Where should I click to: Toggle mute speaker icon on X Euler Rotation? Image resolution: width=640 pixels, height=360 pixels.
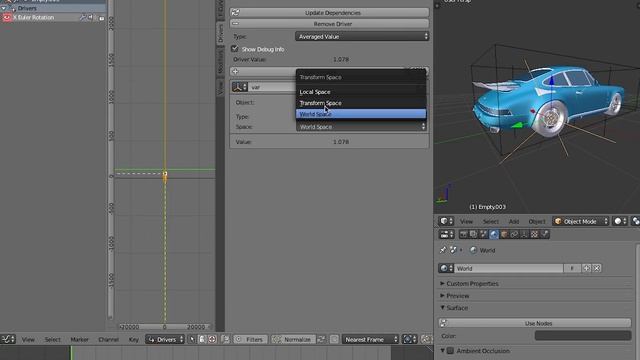click(x=91, y=18)
